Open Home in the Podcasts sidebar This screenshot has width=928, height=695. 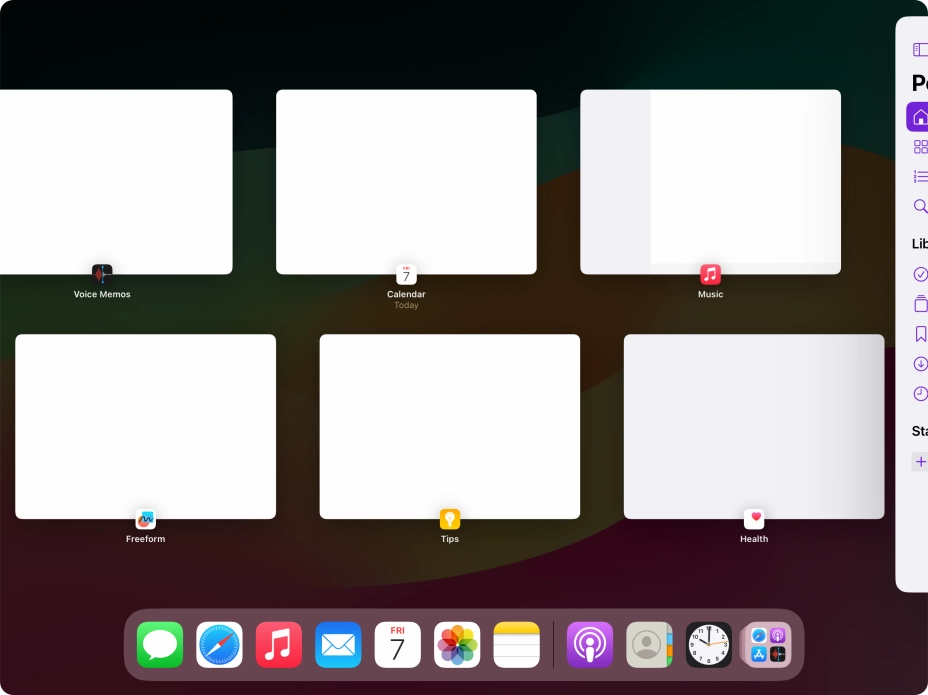[919, 115]
